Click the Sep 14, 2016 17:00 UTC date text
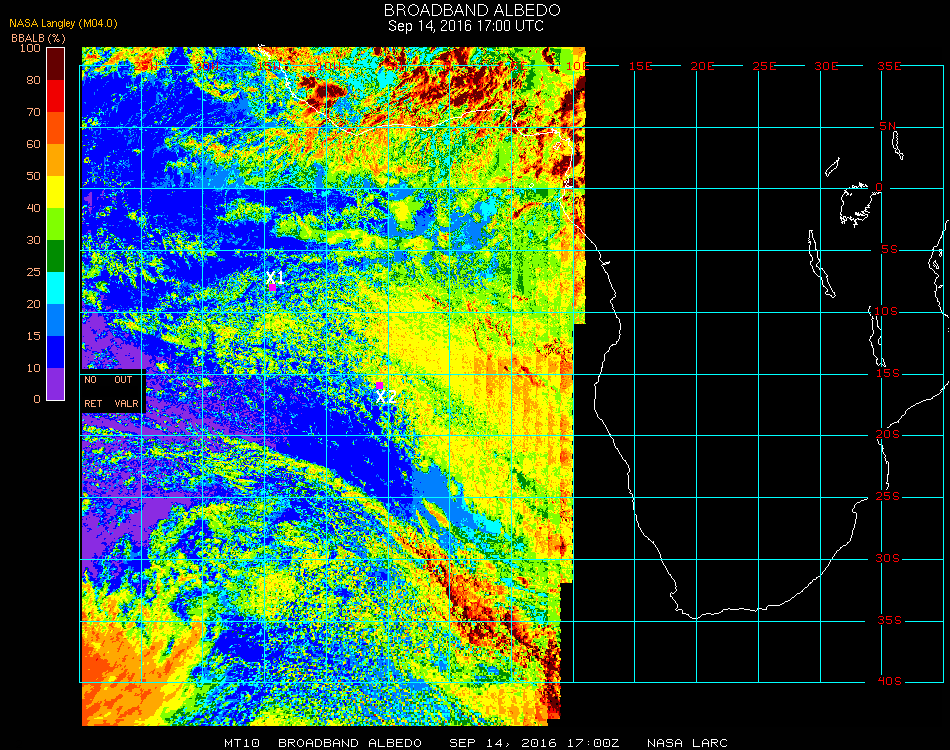Screen dimensions: 950x750 pyautogui.click(x=465, y=26)
